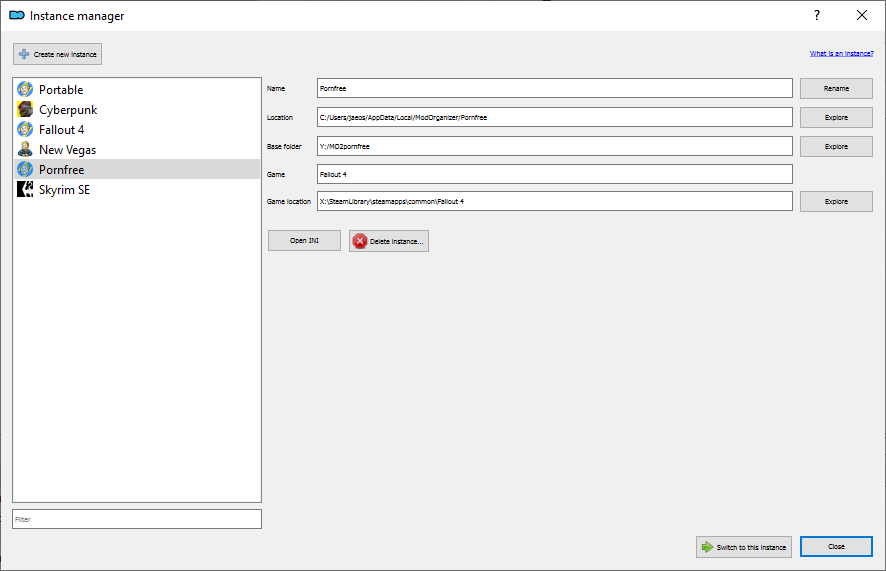
Task: Click the Skyrim SE instance icon
Action: pos(25,189)
